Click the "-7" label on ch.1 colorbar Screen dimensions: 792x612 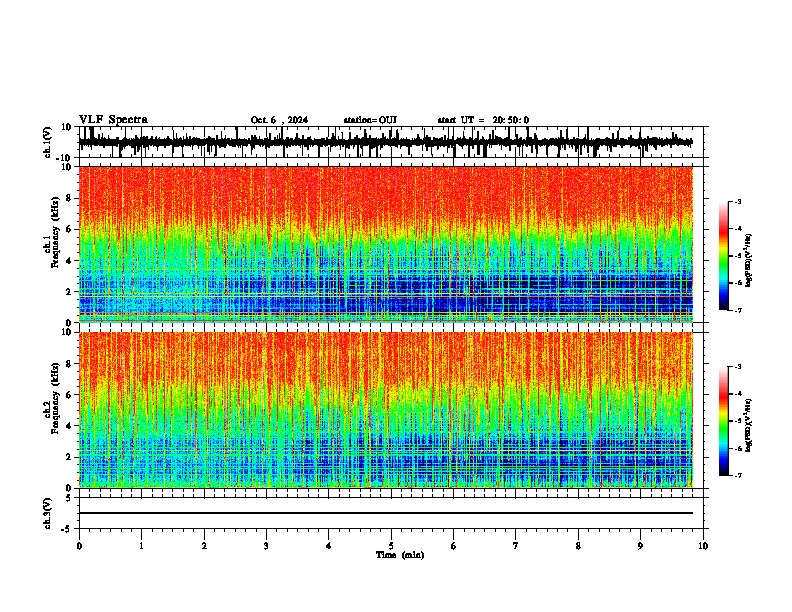click(x=737, y=311)
